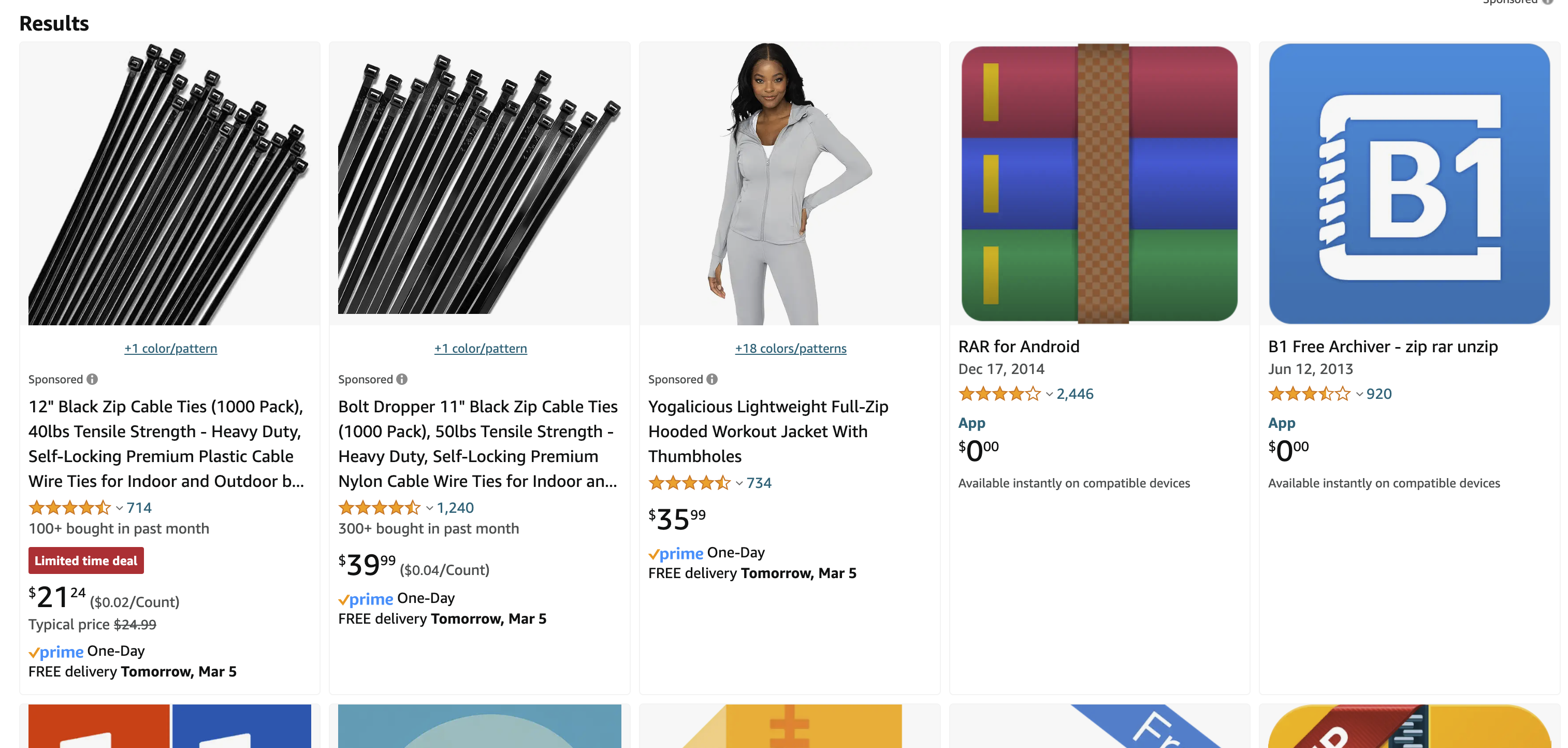Open the 12" Black Zip Cable Ties title
The width and height of the screenshot is (1568, 748).
pos(166,443)
